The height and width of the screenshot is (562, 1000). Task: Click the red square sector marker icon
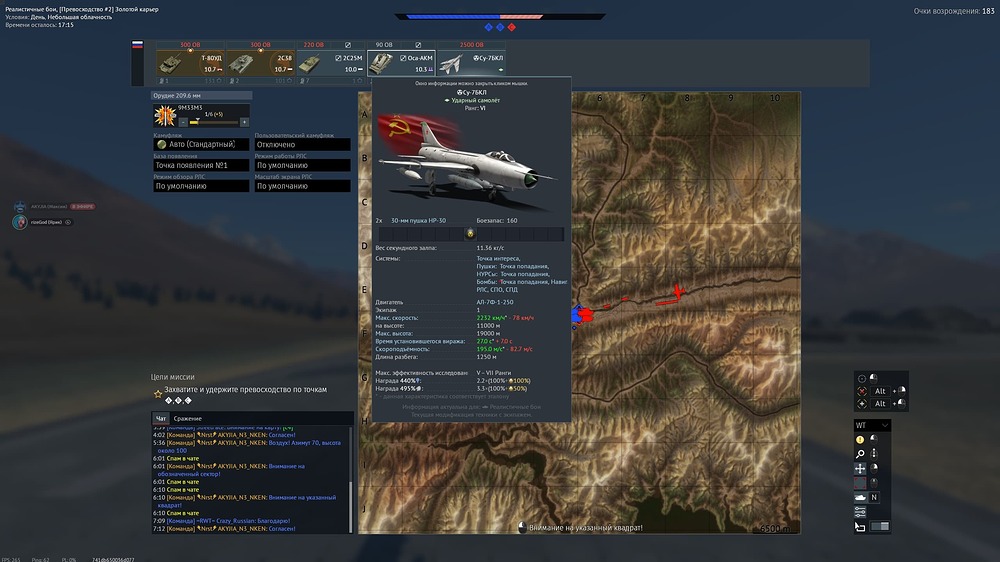tap(860, 483)
